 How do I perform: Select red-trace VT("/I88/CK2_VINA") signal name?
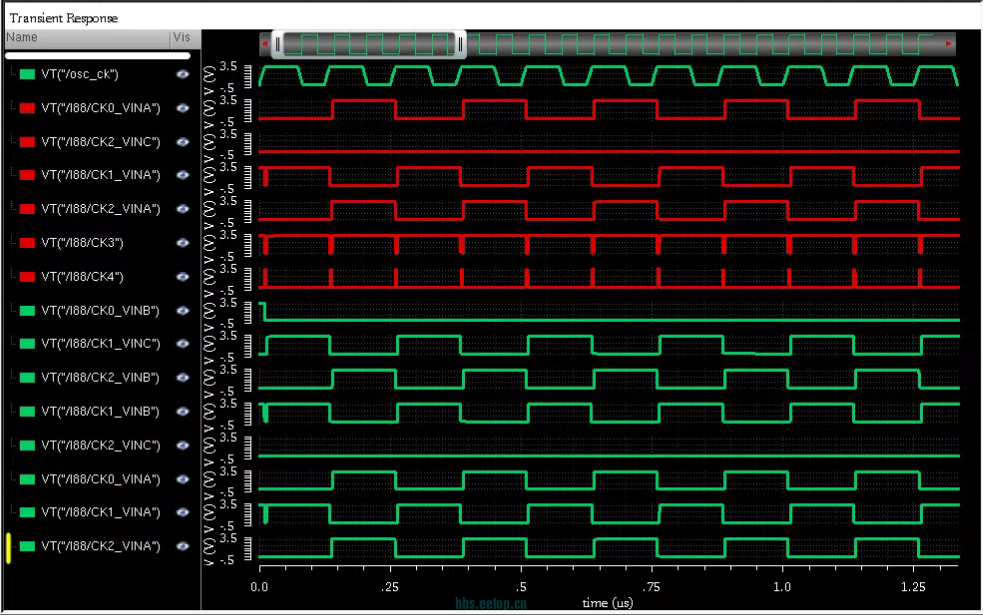[101, 209]
